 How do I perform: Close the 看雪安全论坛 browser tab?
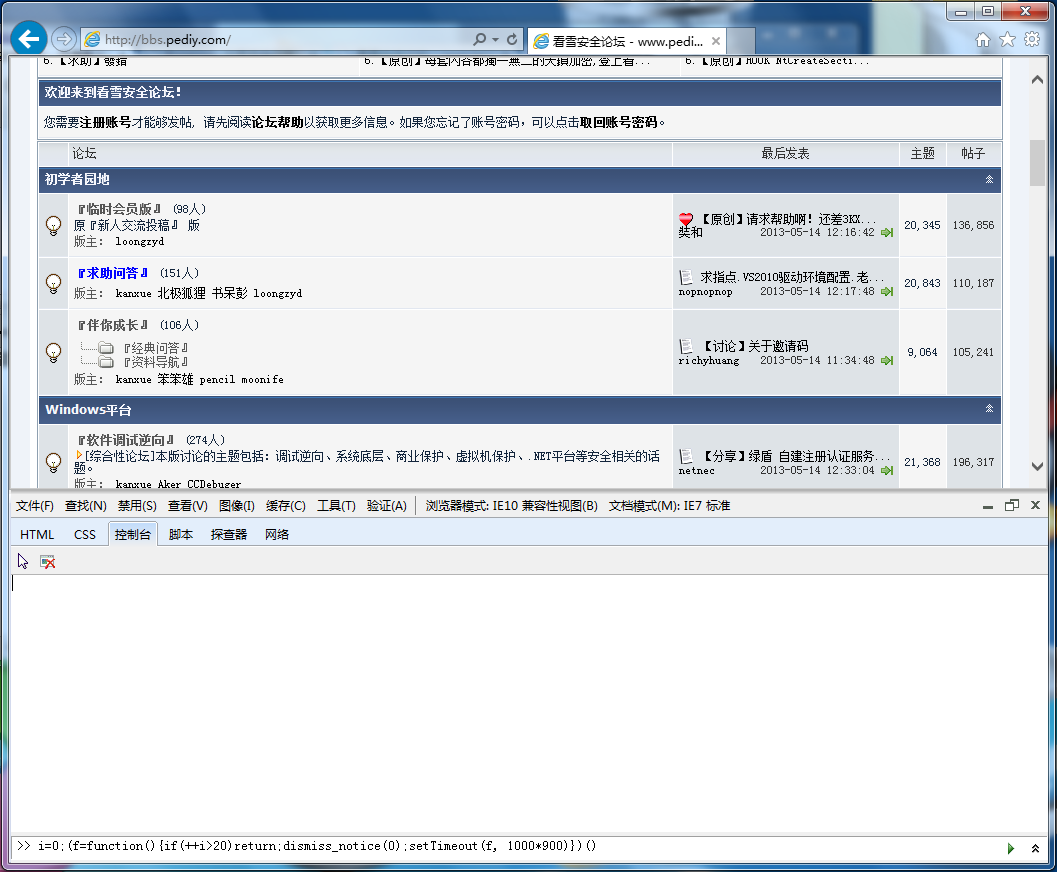click(716, 41)
